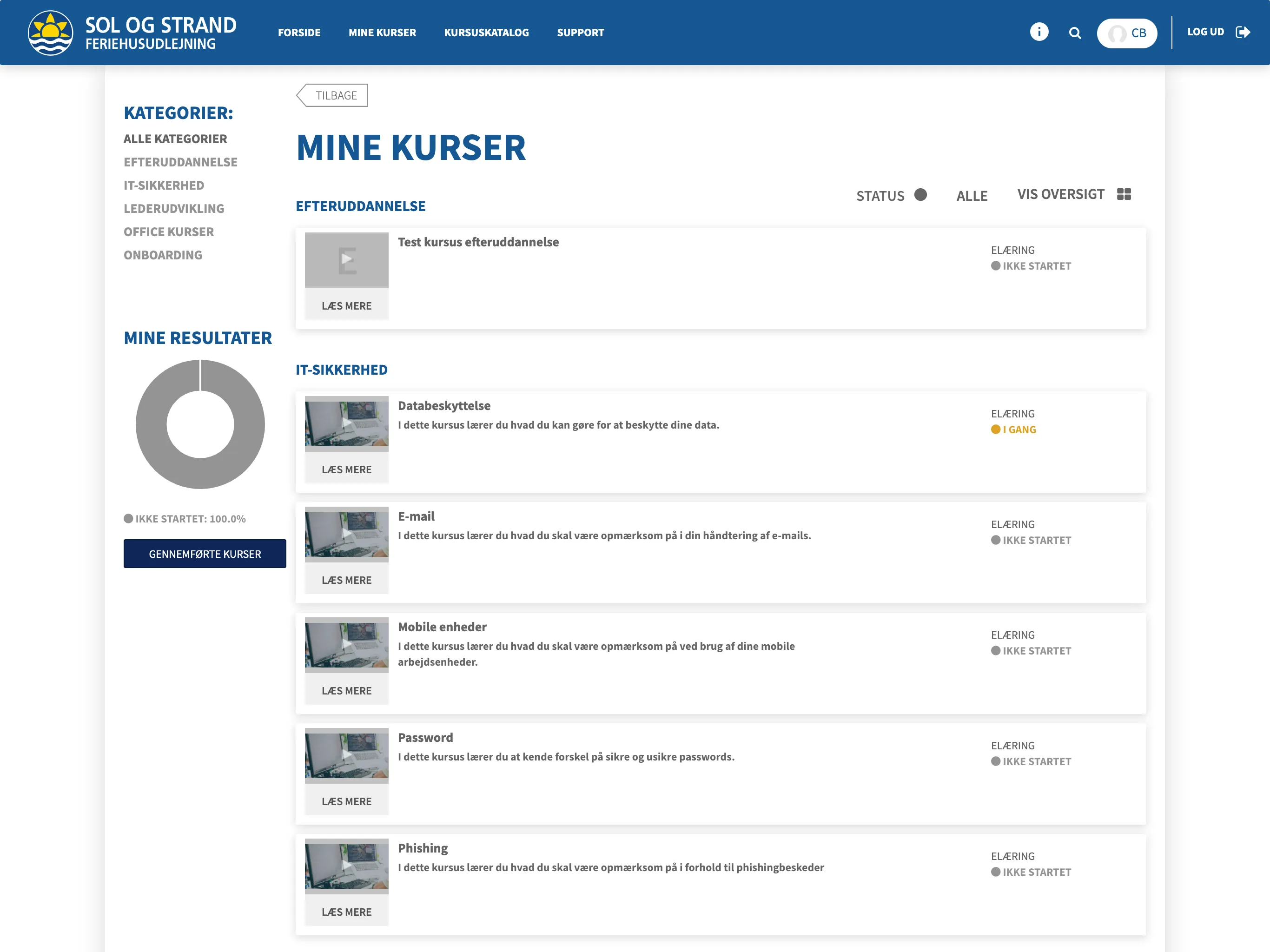This screenshot has height=952, width=1270.
Task: Filter by Onboarding category
Action: [163, 255]
